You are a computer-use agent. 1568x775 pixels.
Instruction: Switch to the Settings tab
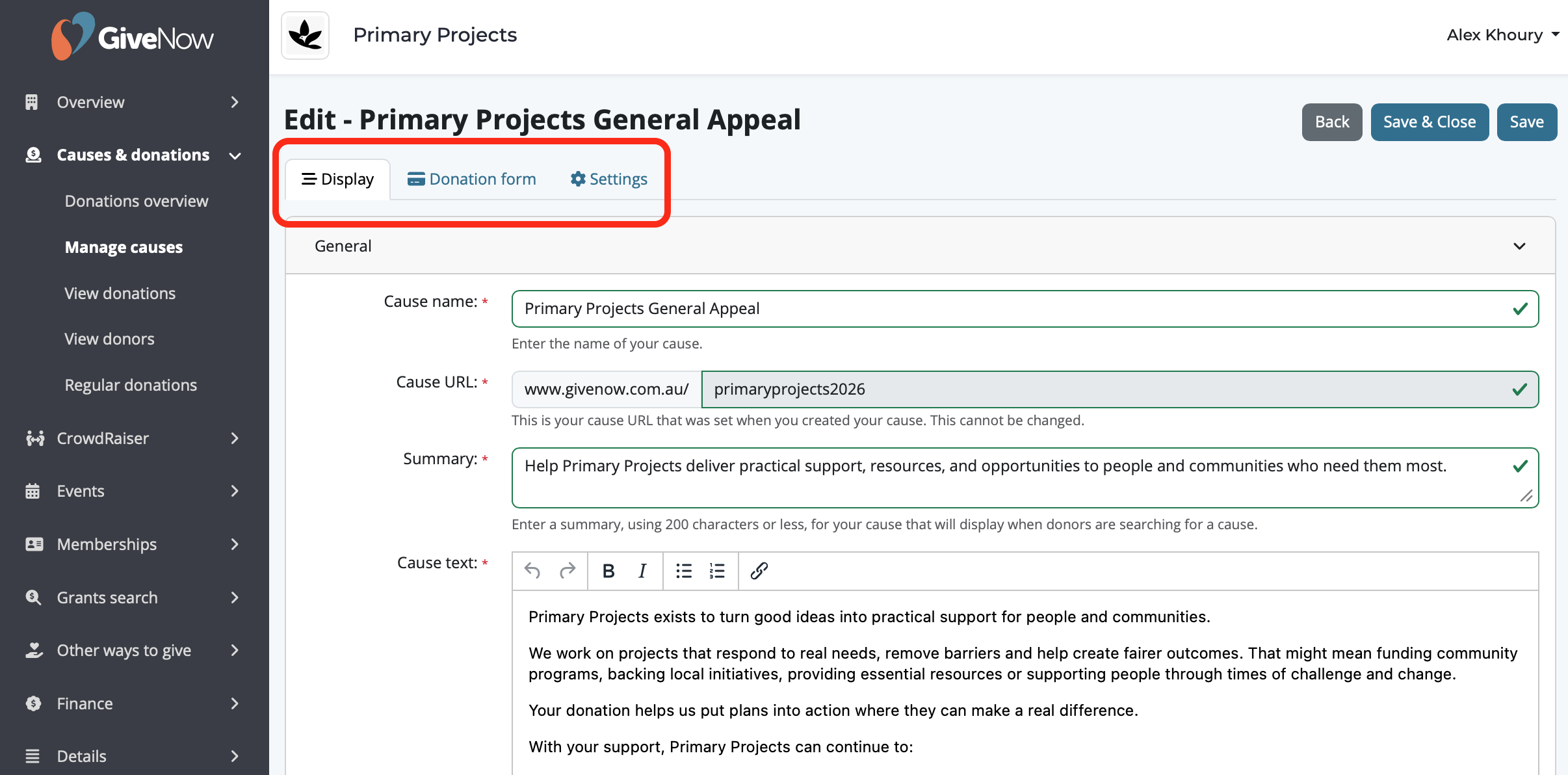click(x=609, y=179)
